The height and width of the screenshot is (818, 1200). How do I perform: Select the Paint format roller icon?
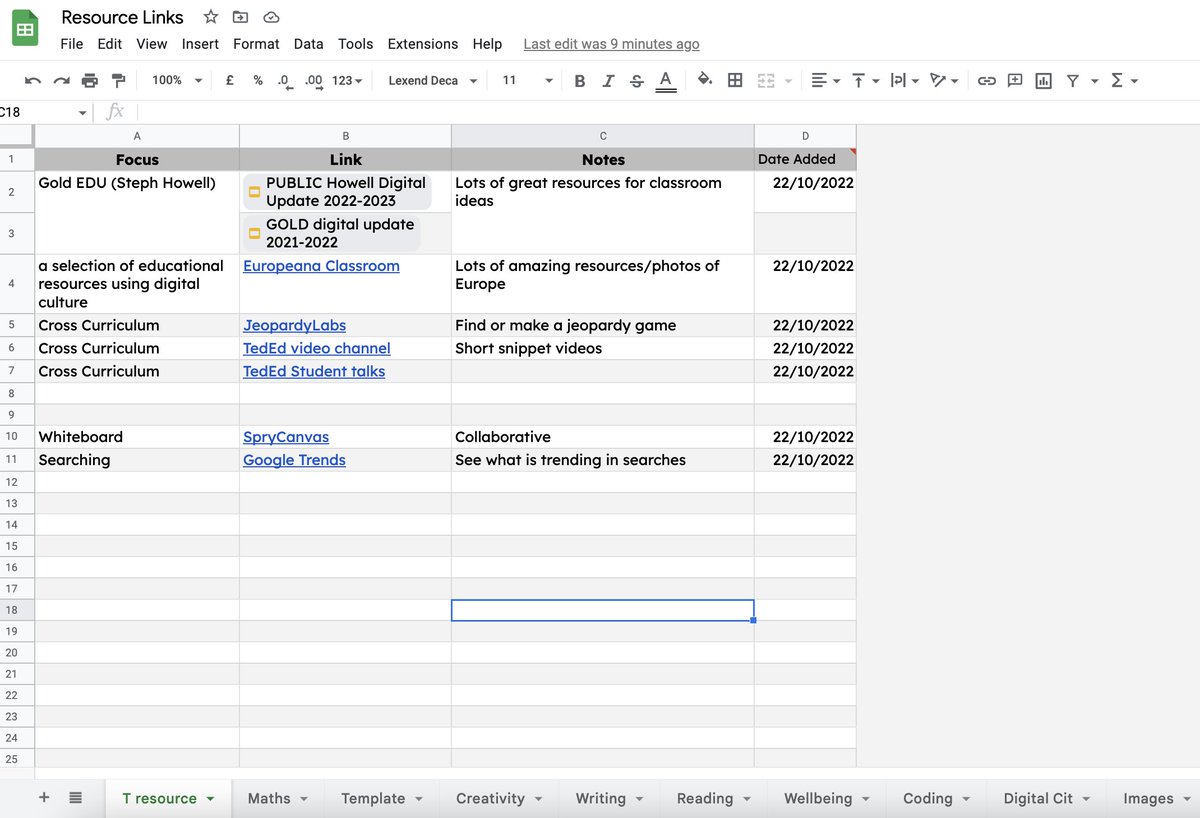coord(119,81)
